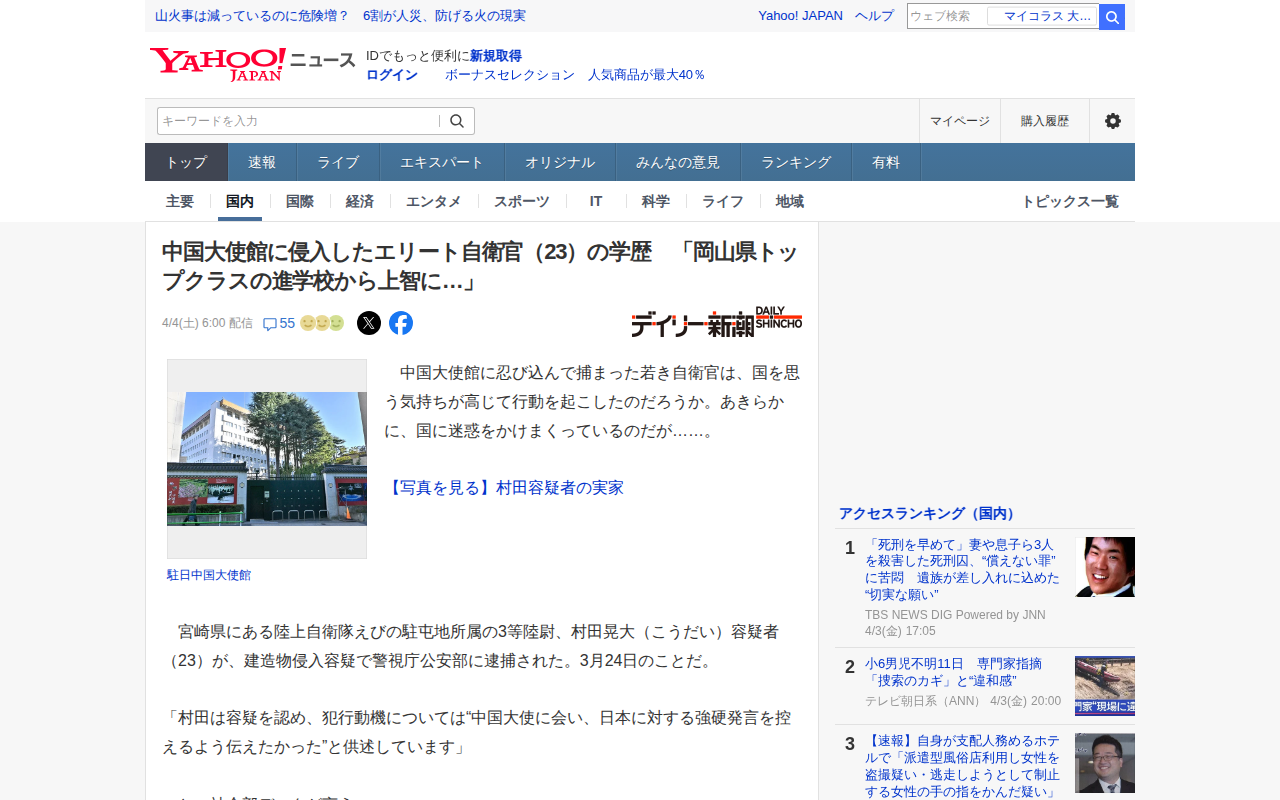Image resolution: width=1280 pixels, height=800 pixels.
Task: Click the Daily Shincho publisher logo
Action: pos(716,321)
